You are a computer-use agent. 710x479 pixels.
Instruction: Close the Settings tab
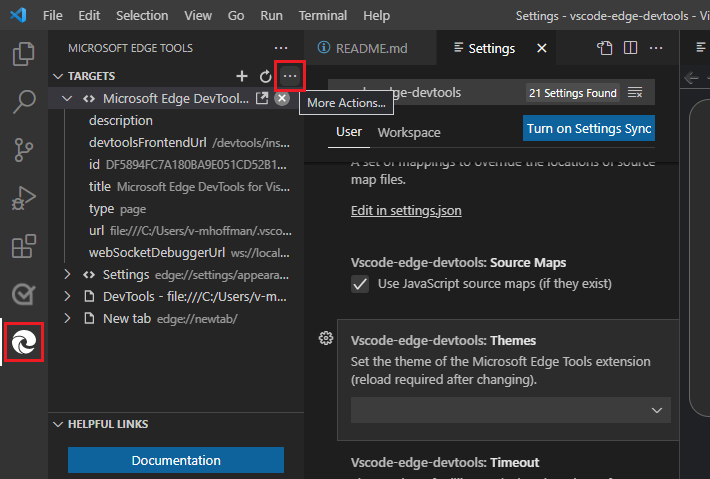[x=542, y=48]
